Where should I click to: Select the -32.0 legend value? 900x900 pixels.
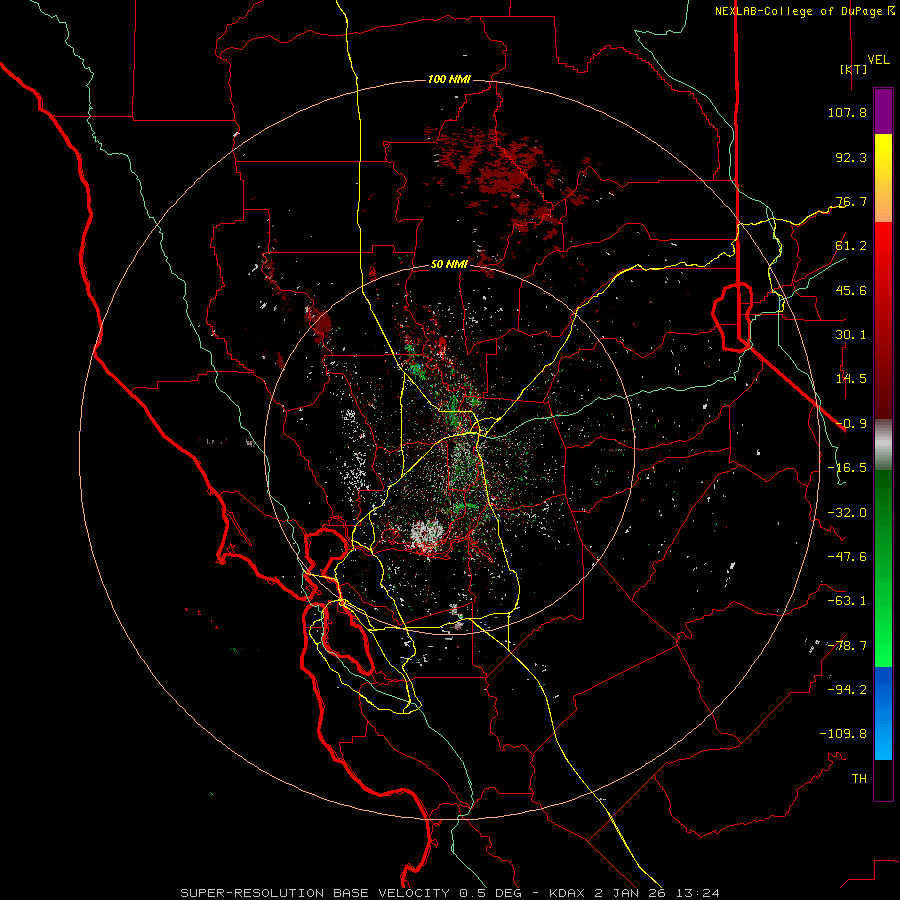[x=847, y=513]
